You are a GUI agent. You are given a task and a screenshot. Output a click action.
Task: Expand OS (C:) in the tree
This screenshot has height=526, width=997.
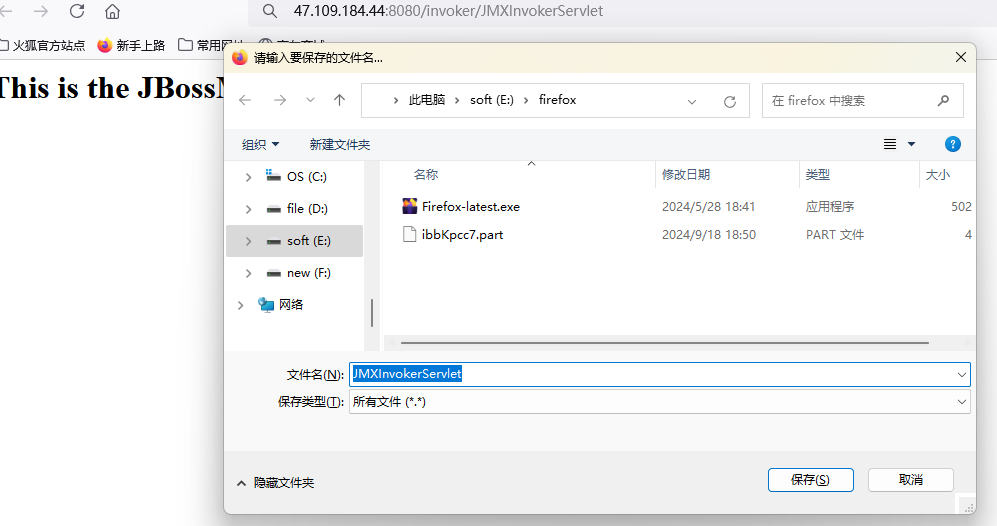tap(248, 177)
